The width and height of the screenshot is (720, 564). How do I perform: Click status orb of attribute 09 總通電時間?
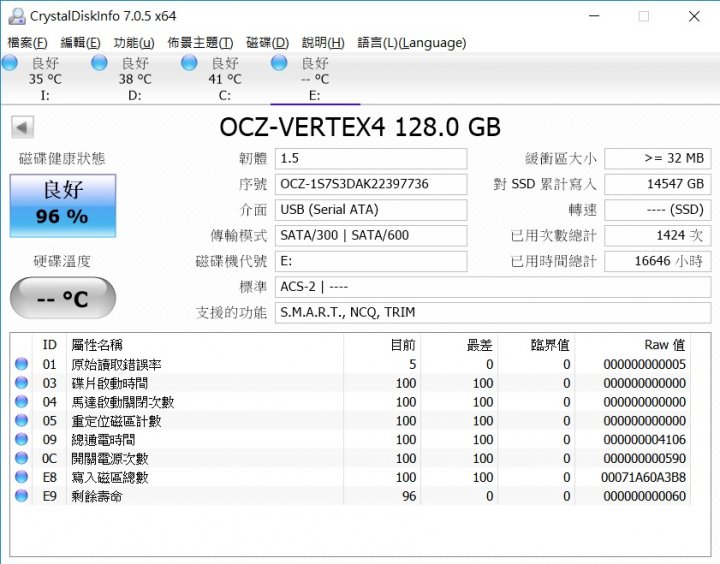coord(22,439)
